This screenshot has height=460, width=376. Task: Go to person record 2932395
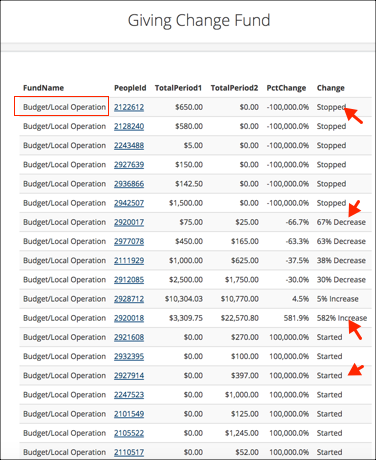(129, 356)
